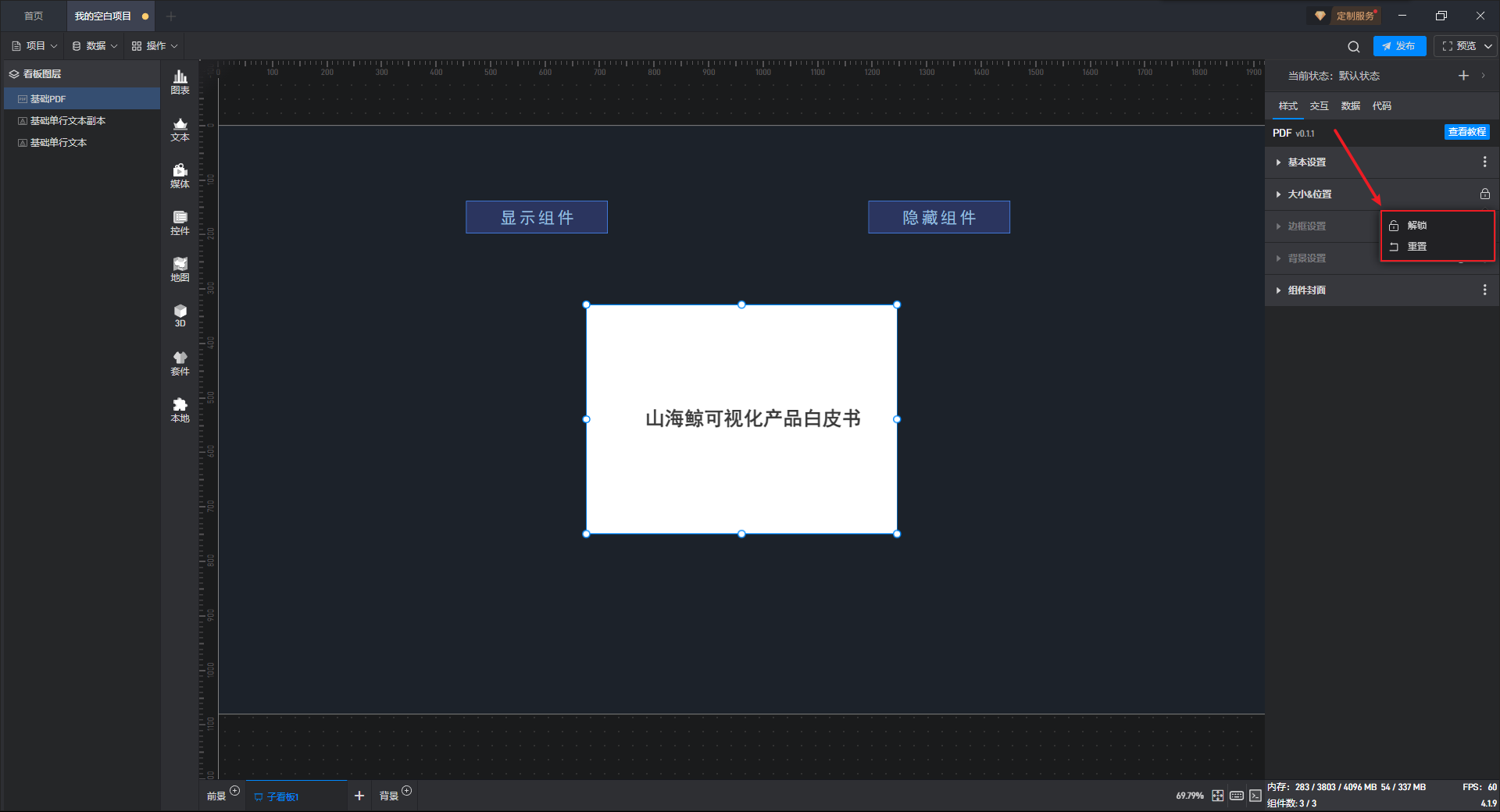
Task: Click the plus circle beside 前景
Action: [234, 791]
